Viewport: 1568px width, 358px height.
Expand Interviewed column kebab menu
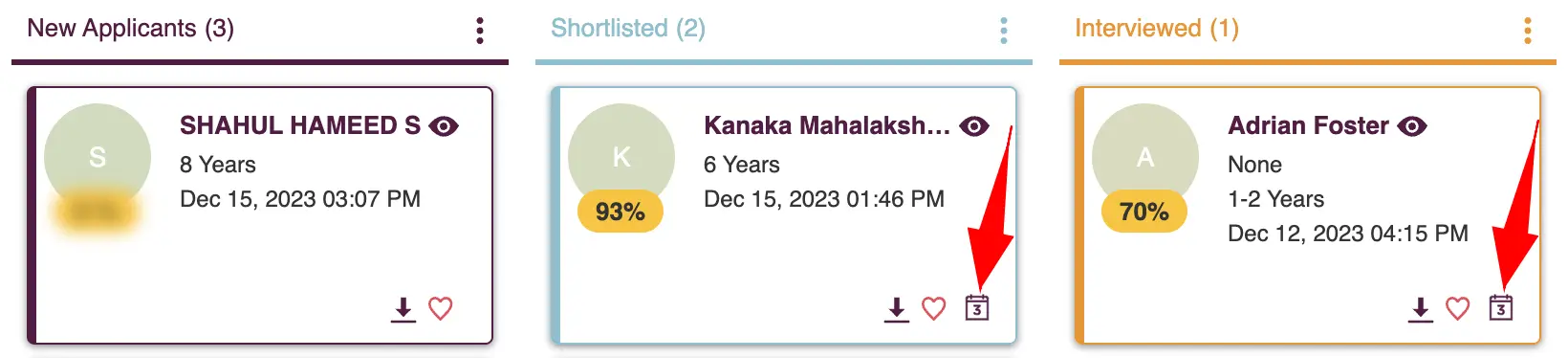1528,31
